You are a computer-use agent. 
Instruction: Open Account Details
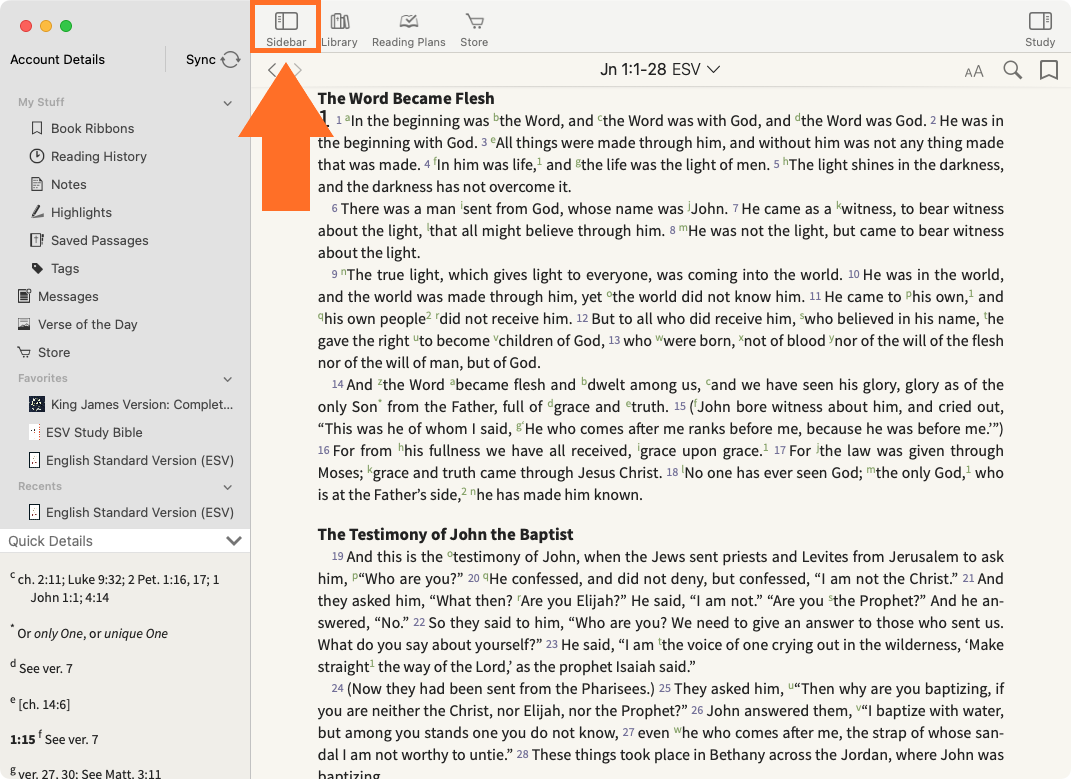(57, 59)
